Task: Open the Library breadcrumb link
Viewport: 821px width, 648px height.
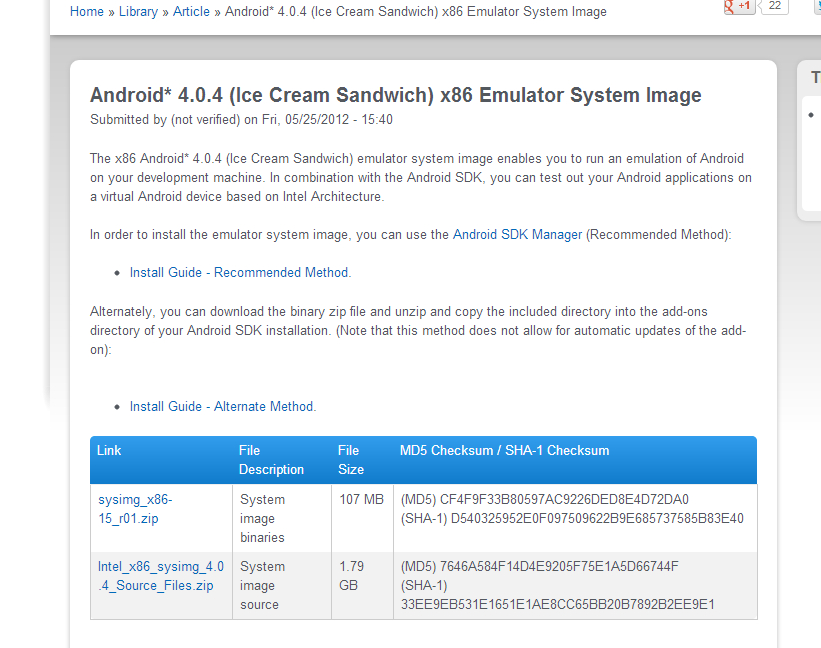Action: click(138, 12)
